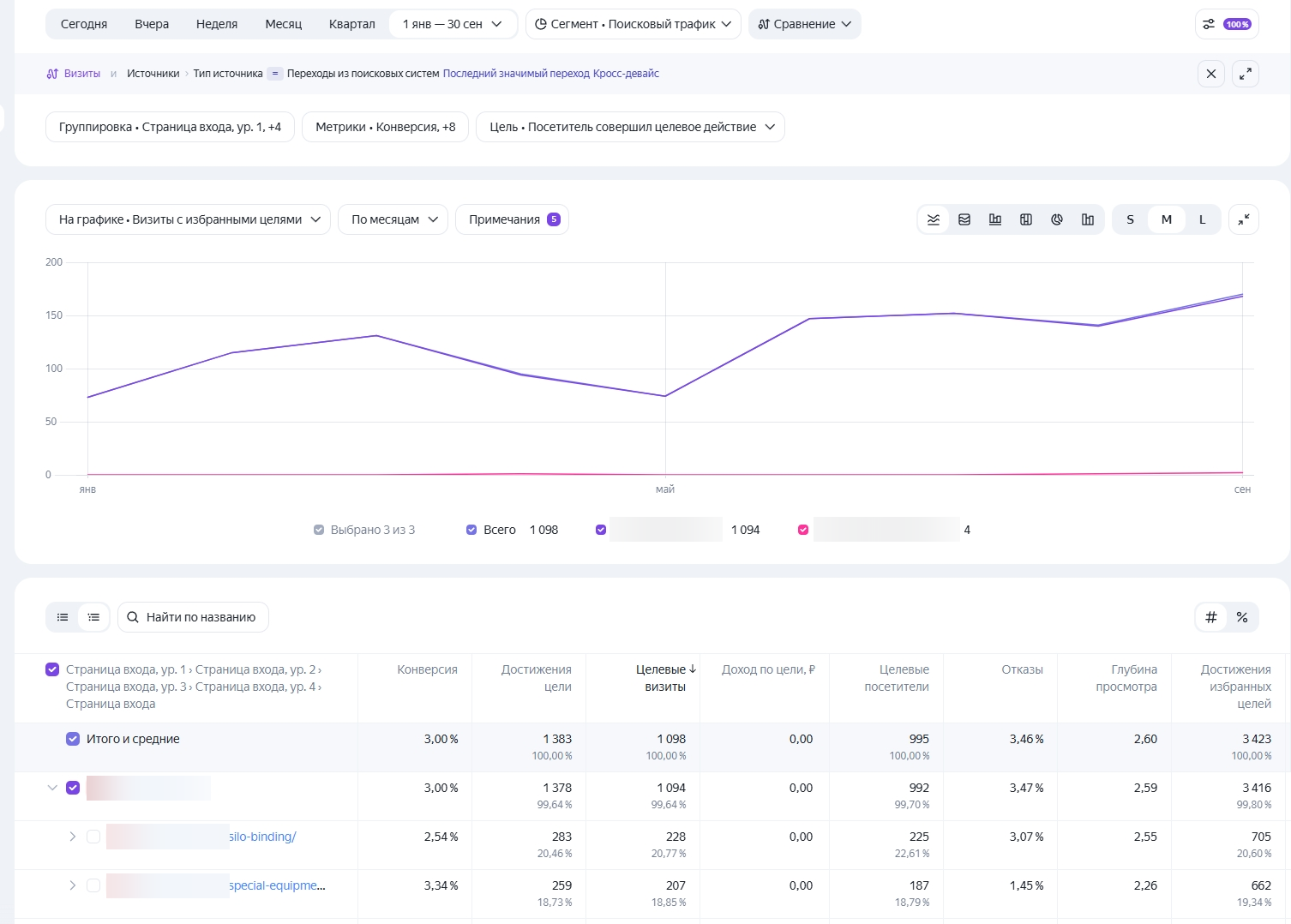Toggle the series checkbox with value 1 094
The width and height of the screenshot is (1291, 924).
click(x=601, y=530)
